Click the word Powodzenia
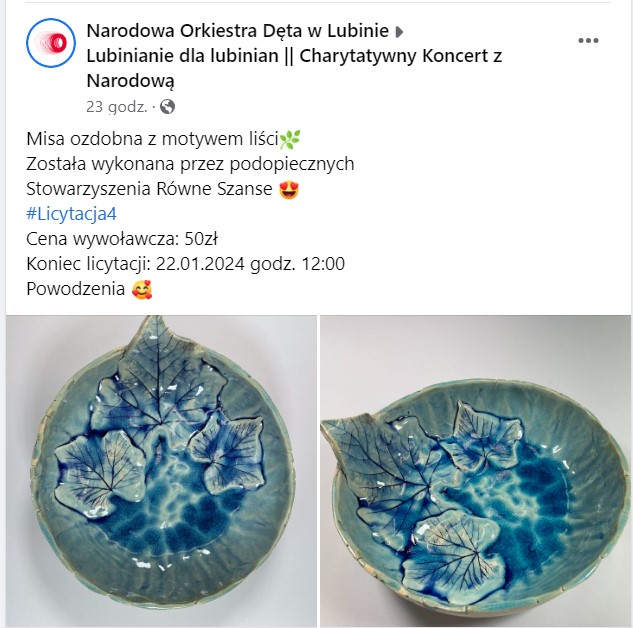Image resolution: width=633 pixels, height=628 pixels. tap(75, 289)
